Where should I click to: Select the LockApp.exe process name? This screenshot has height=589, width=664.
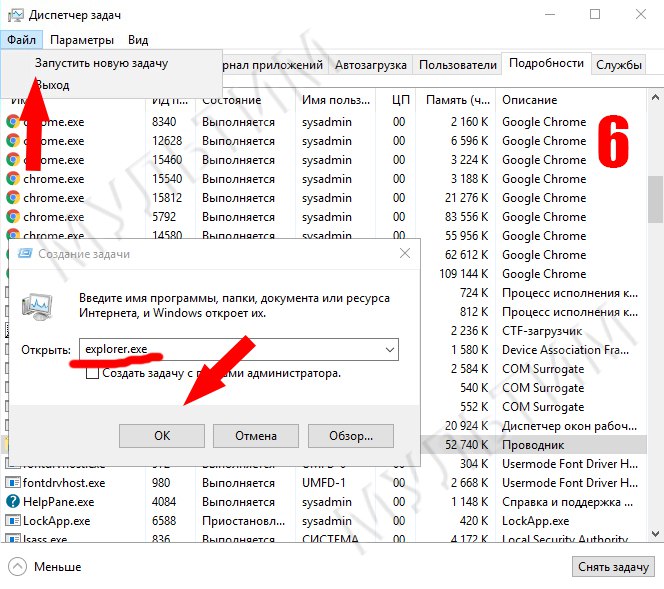pos(56,521)
